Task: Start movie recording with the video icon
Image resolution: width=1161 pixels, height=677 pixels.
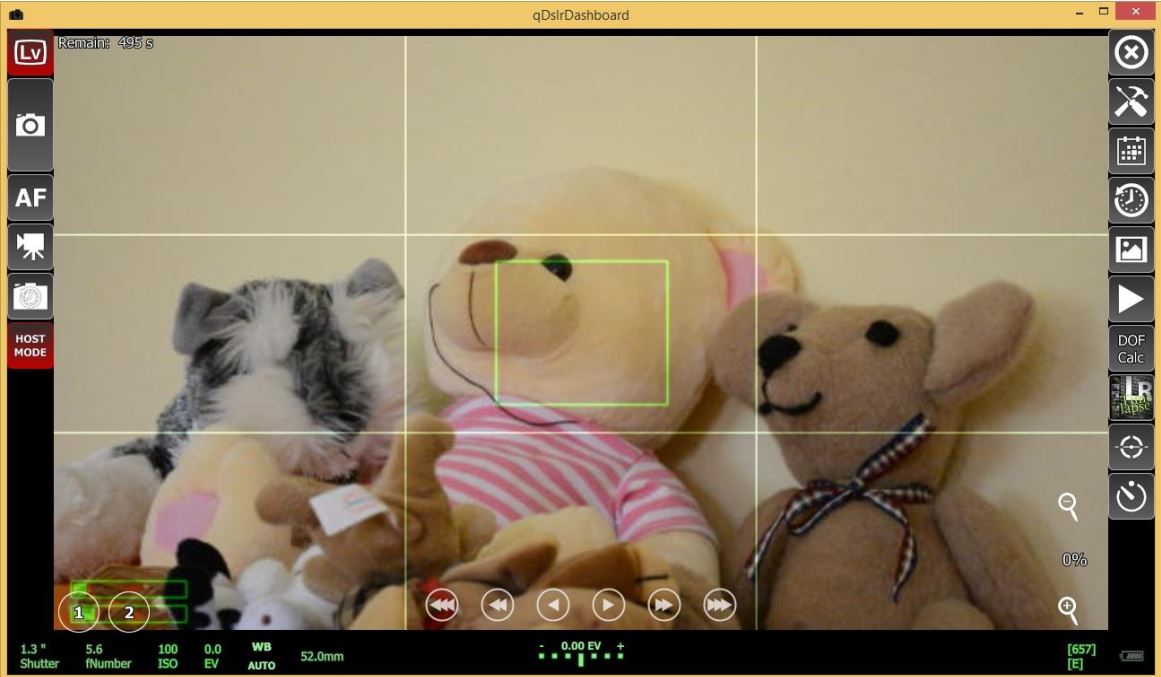Action: coord(30,246)
